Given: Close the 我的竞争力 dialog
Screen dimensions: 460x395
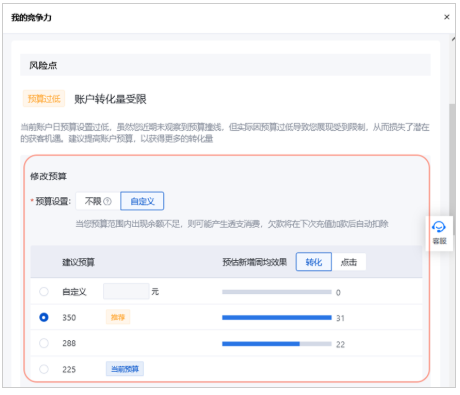Looking at the screenshot, I should 447,17.
